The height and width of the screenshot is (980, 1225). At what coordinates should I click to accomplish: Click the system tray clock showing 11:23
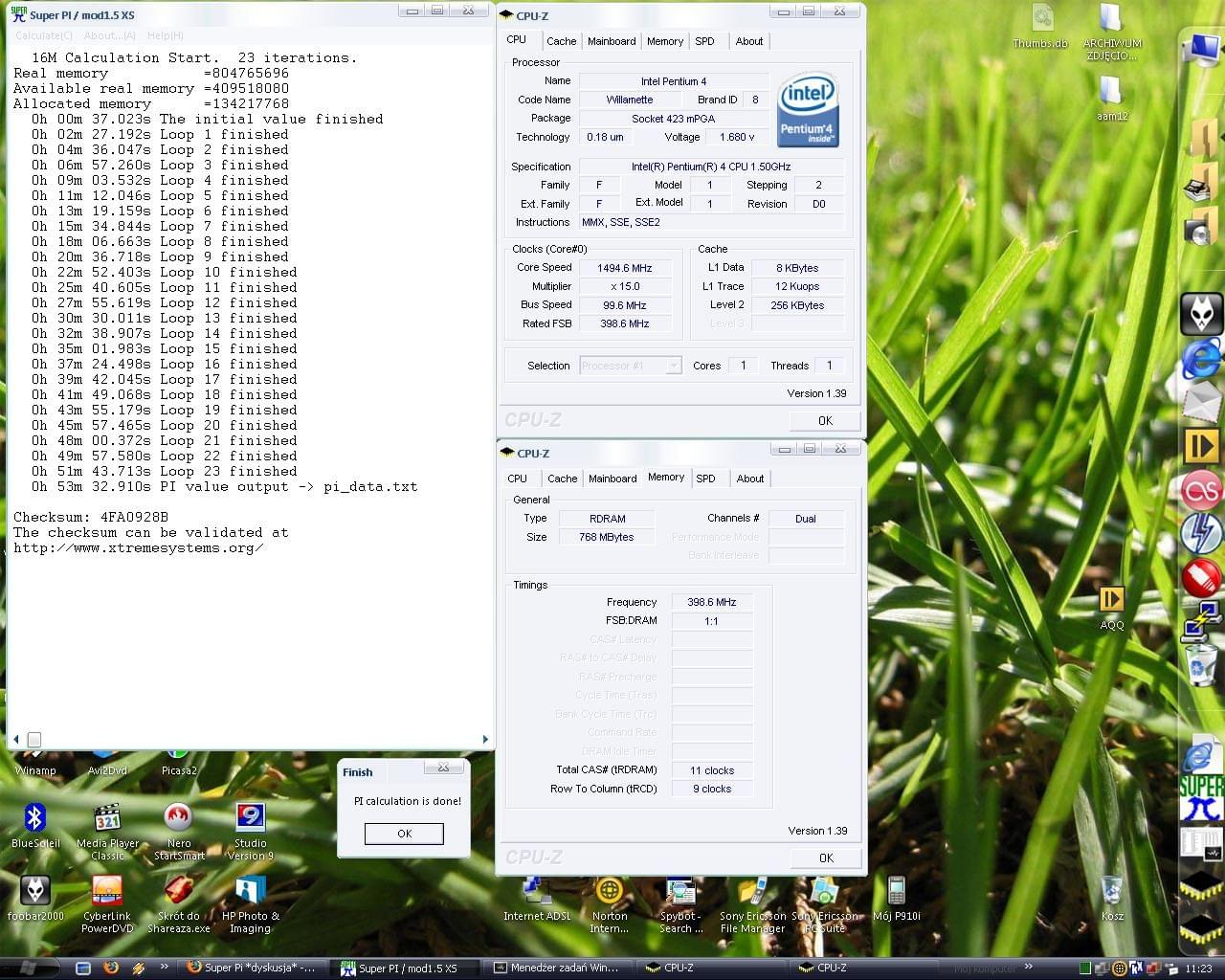(1198, 969)
